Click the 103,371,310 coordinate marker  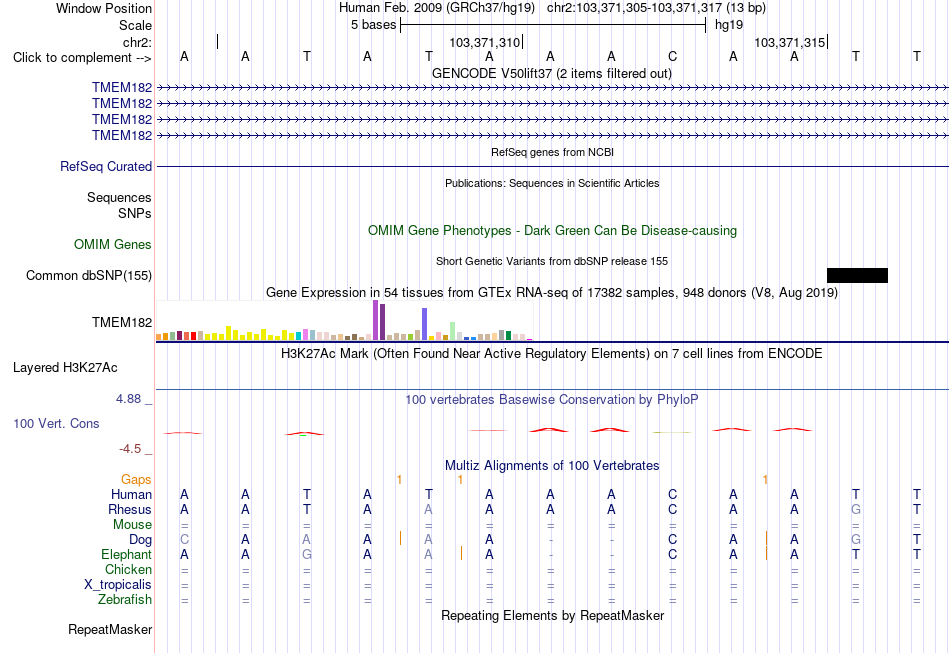click(x=485, y=42)
